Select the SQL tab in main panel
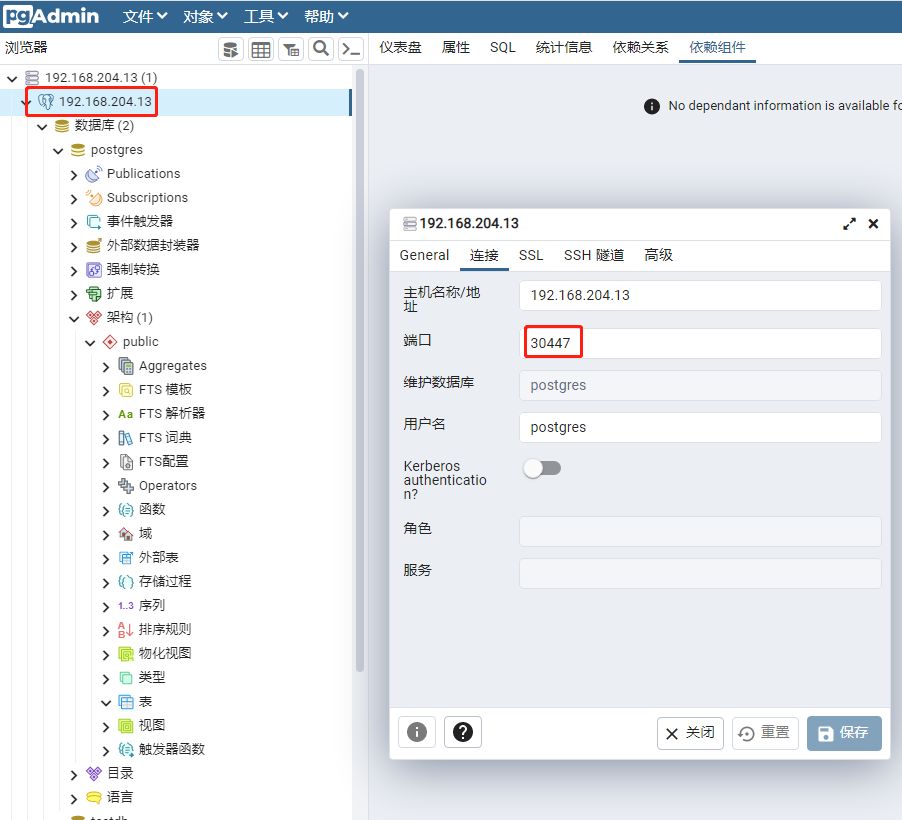Viewport: 902px width, 820px height. tap(503, 47)
